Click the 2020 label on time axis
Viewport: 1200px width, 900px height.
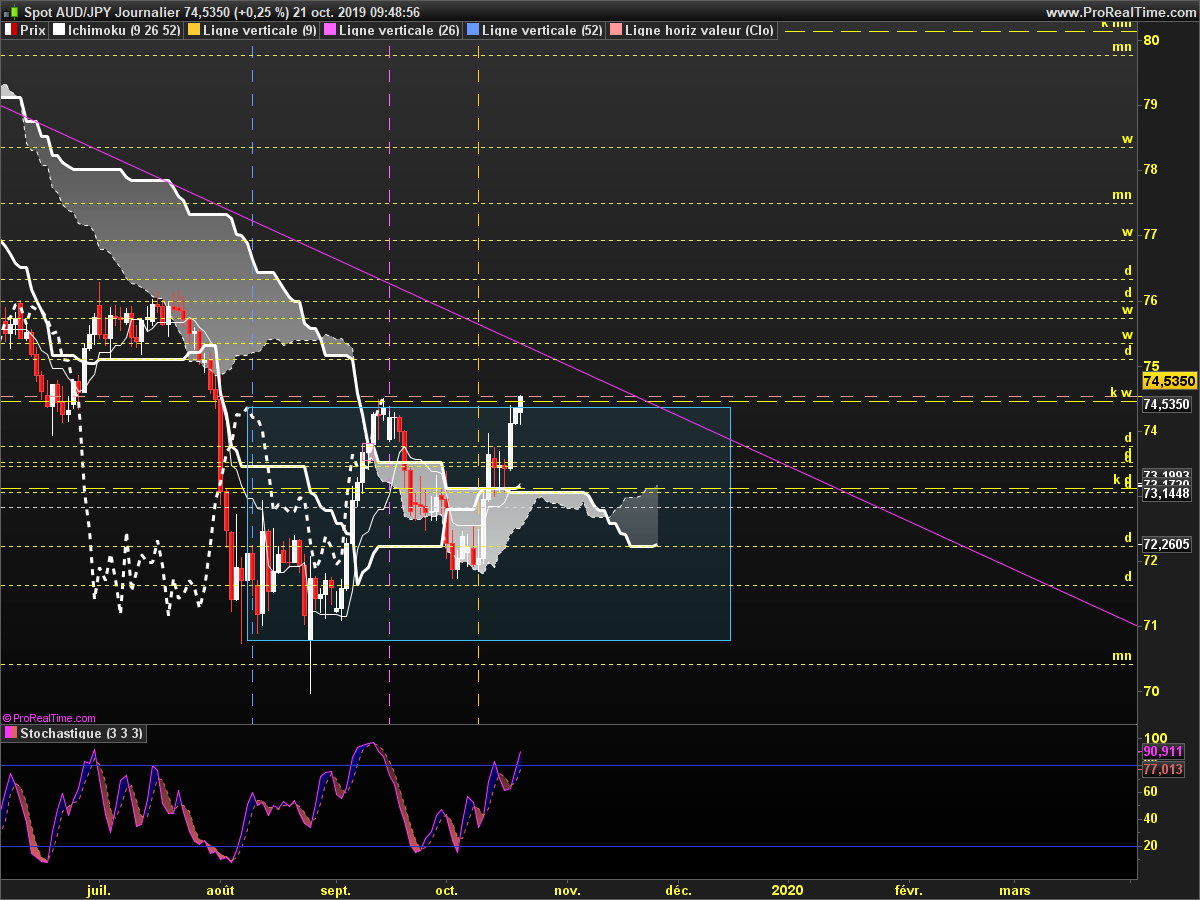click(x=788, y=889)
